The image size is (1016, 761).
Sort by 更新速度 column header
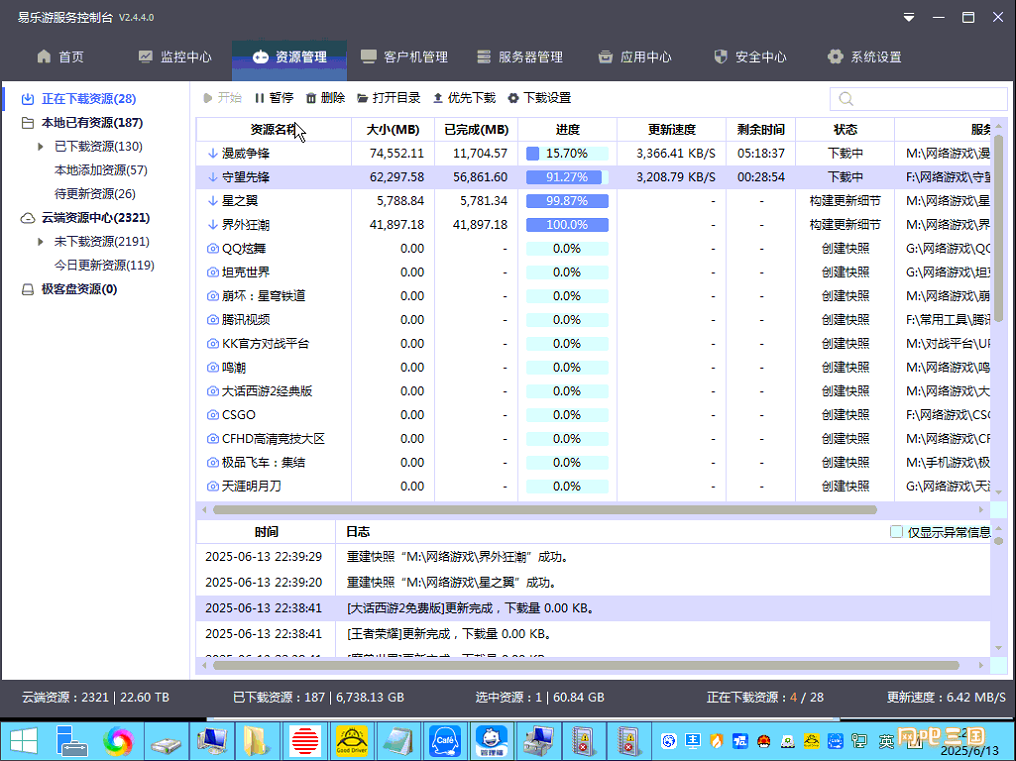672,130
